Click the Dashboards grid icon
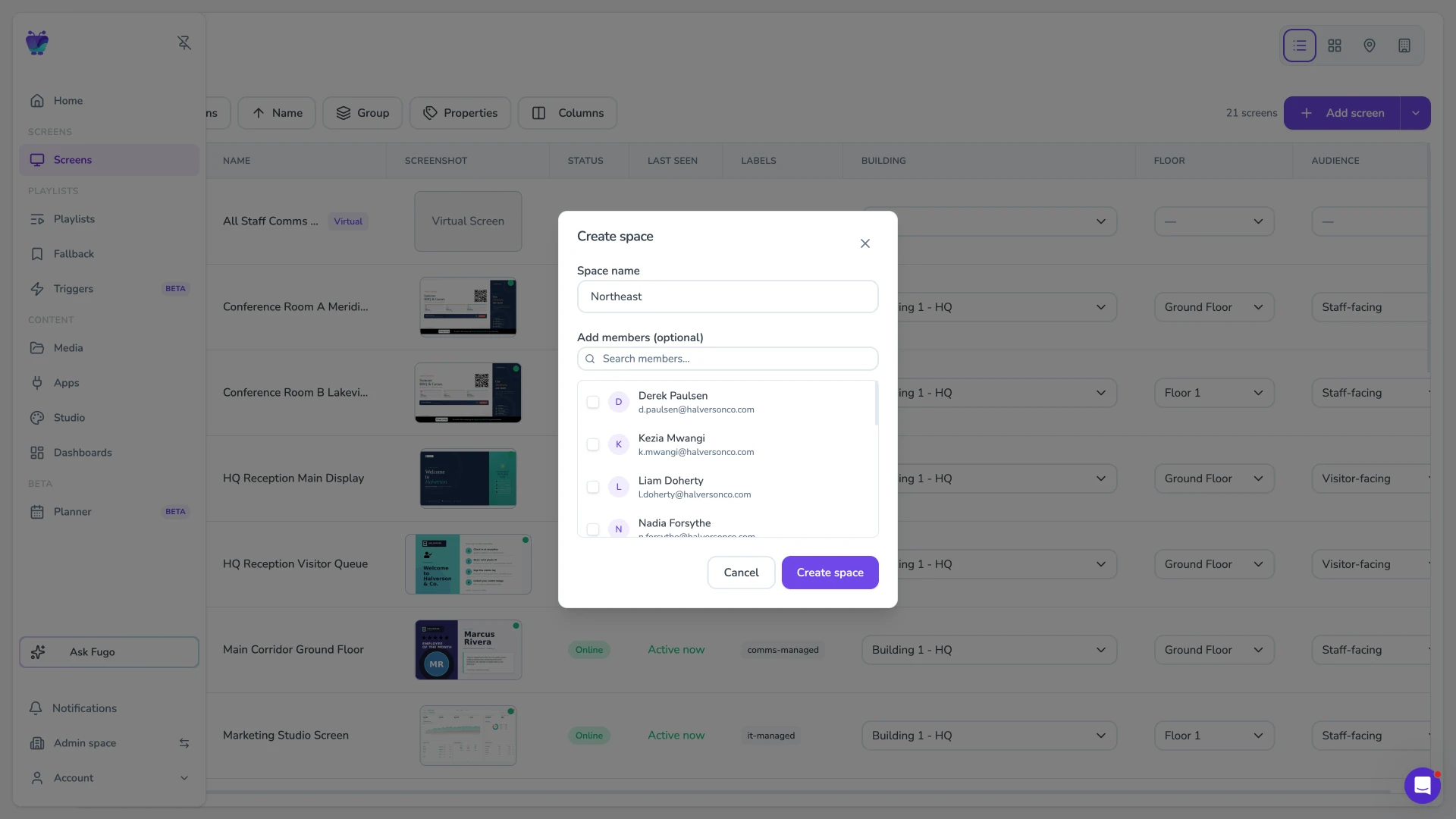The height and width of the screenshot is (819, 1456). [x=37, y=453]
